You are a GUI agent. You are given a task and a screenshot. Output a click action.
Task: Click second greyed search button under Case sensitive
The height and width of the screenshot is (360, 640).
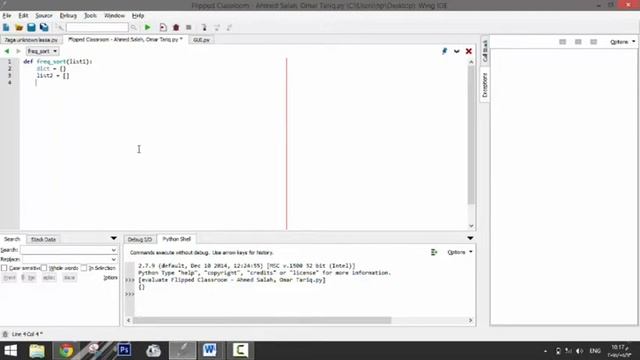29,278
